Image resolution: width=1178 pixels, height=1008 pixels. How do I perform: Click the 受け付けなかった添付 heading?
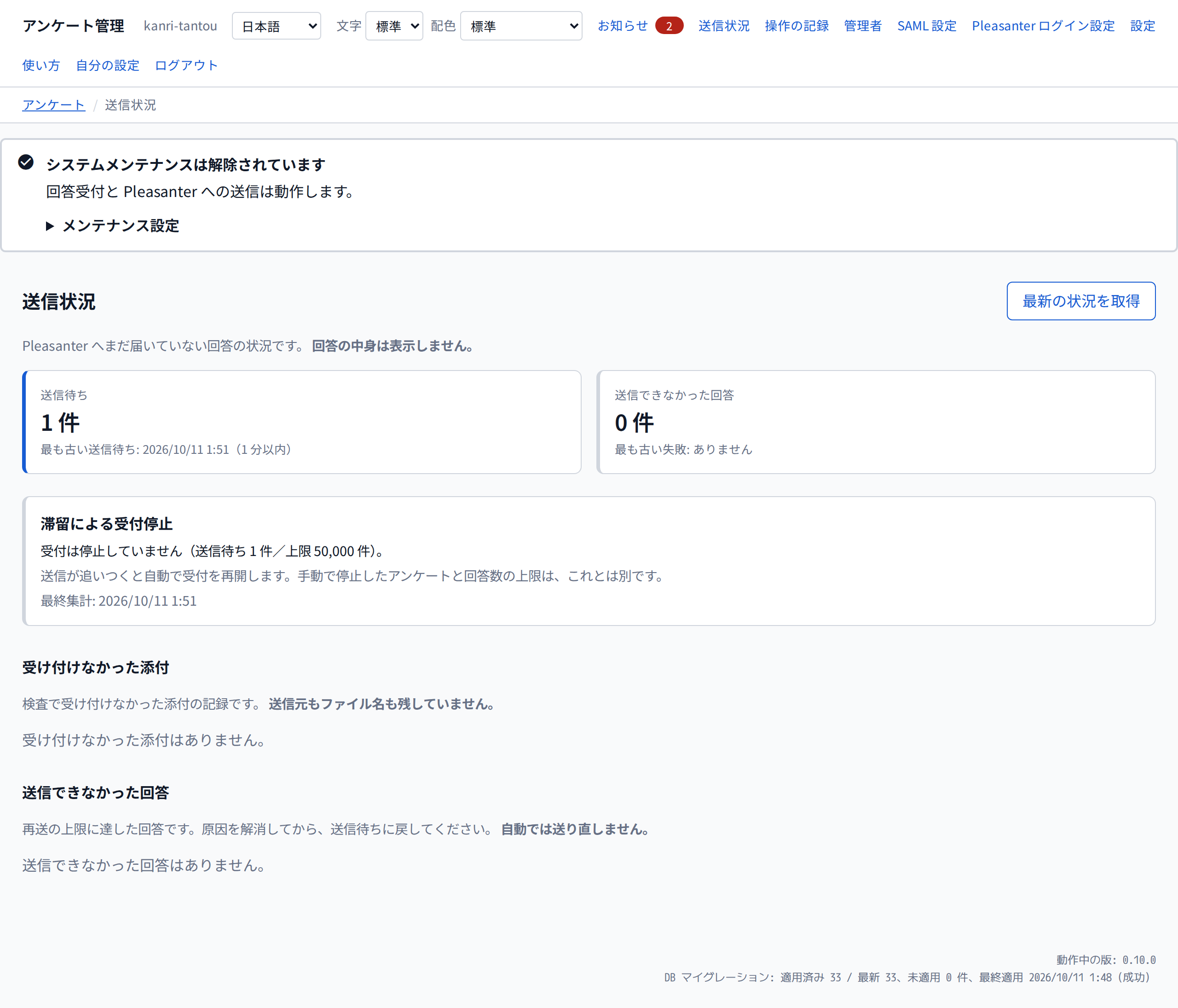pyautogui.click(x=96, y=667)
